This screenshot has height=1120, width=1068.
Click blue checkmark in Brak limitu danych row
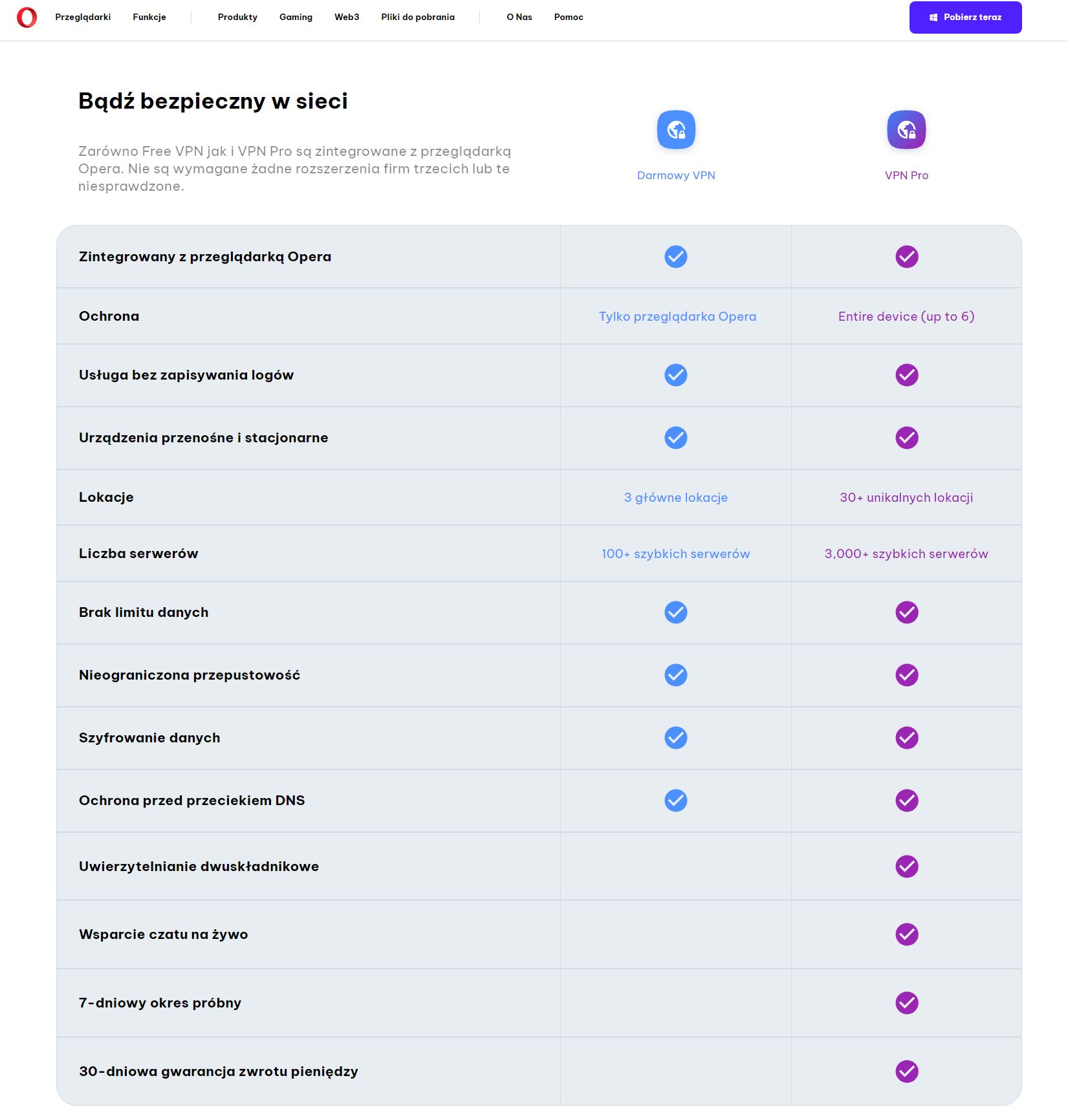[x=676, y=612]
